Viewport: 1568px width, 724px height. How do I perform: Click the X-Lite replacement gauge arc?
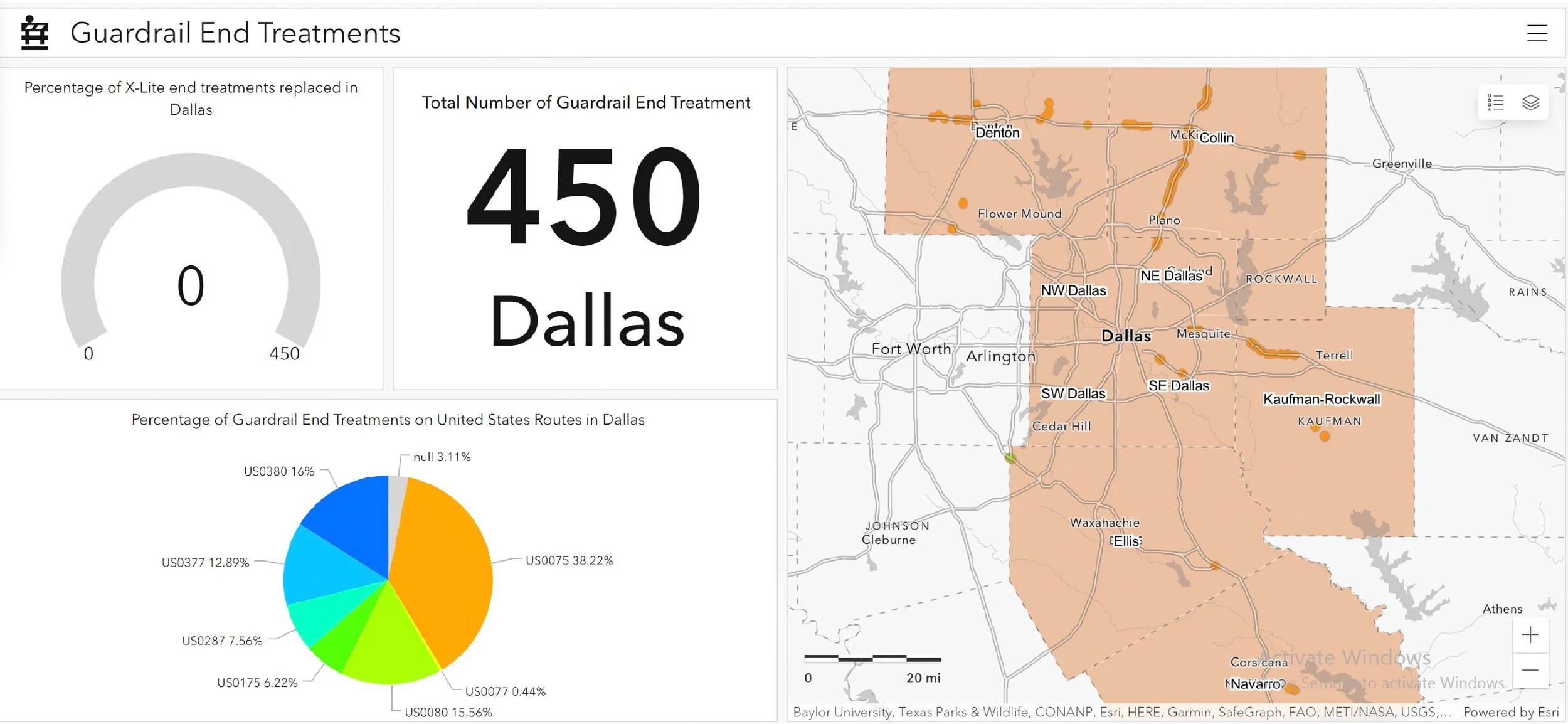tap(191, 171)
